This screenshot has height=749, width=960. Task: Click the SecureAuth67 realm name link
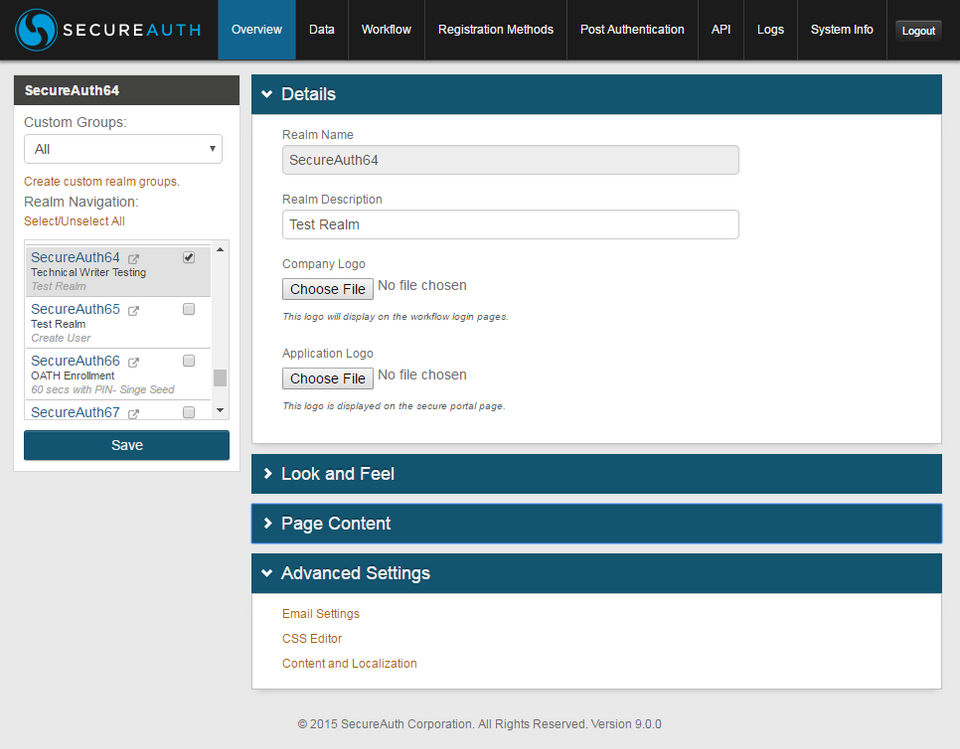[x=75, y=412]
